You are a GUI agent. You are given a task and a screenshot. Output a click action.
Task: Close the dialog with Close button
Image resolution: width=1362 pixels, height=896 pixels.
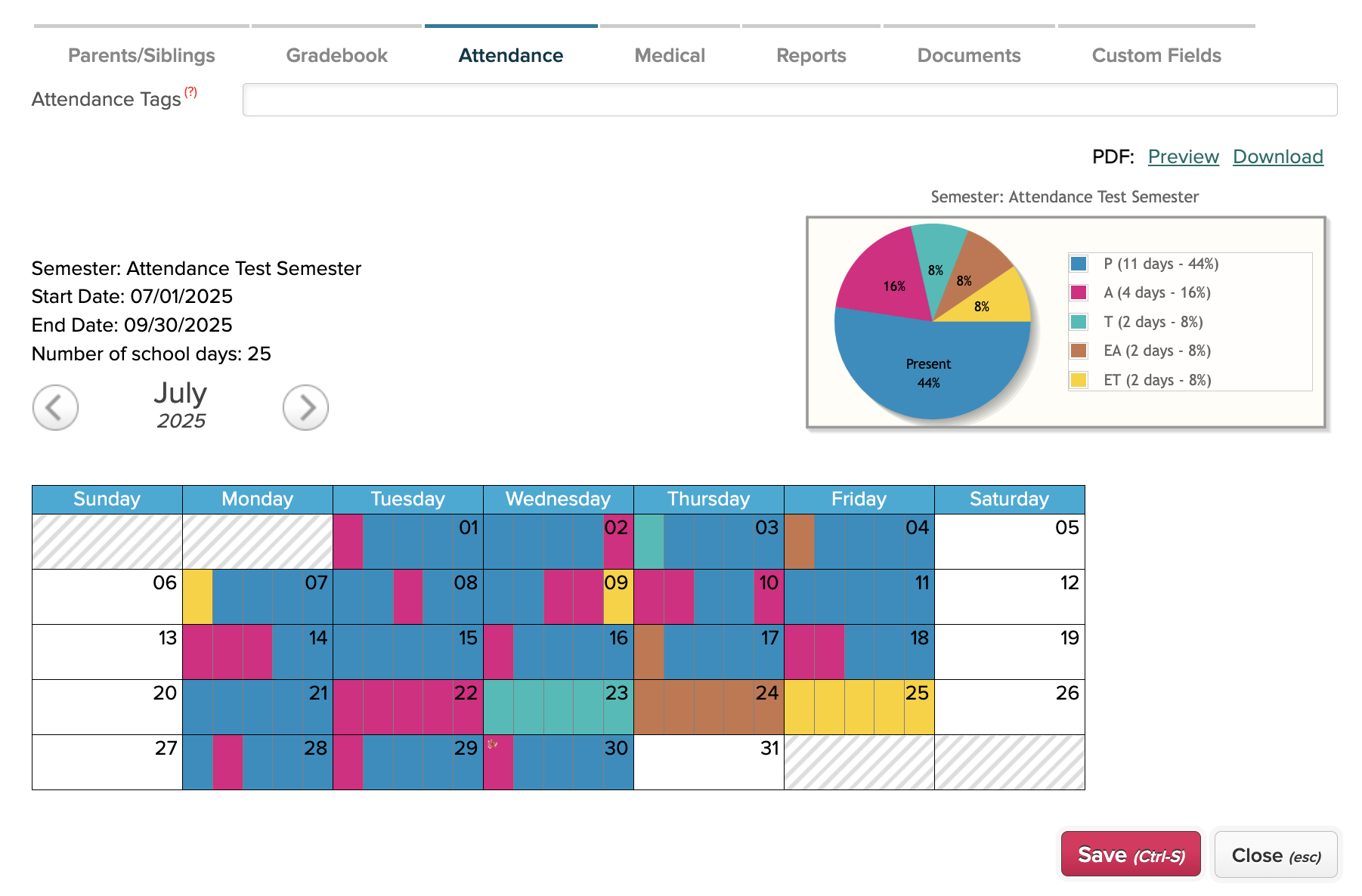[x=1276, y=854]
